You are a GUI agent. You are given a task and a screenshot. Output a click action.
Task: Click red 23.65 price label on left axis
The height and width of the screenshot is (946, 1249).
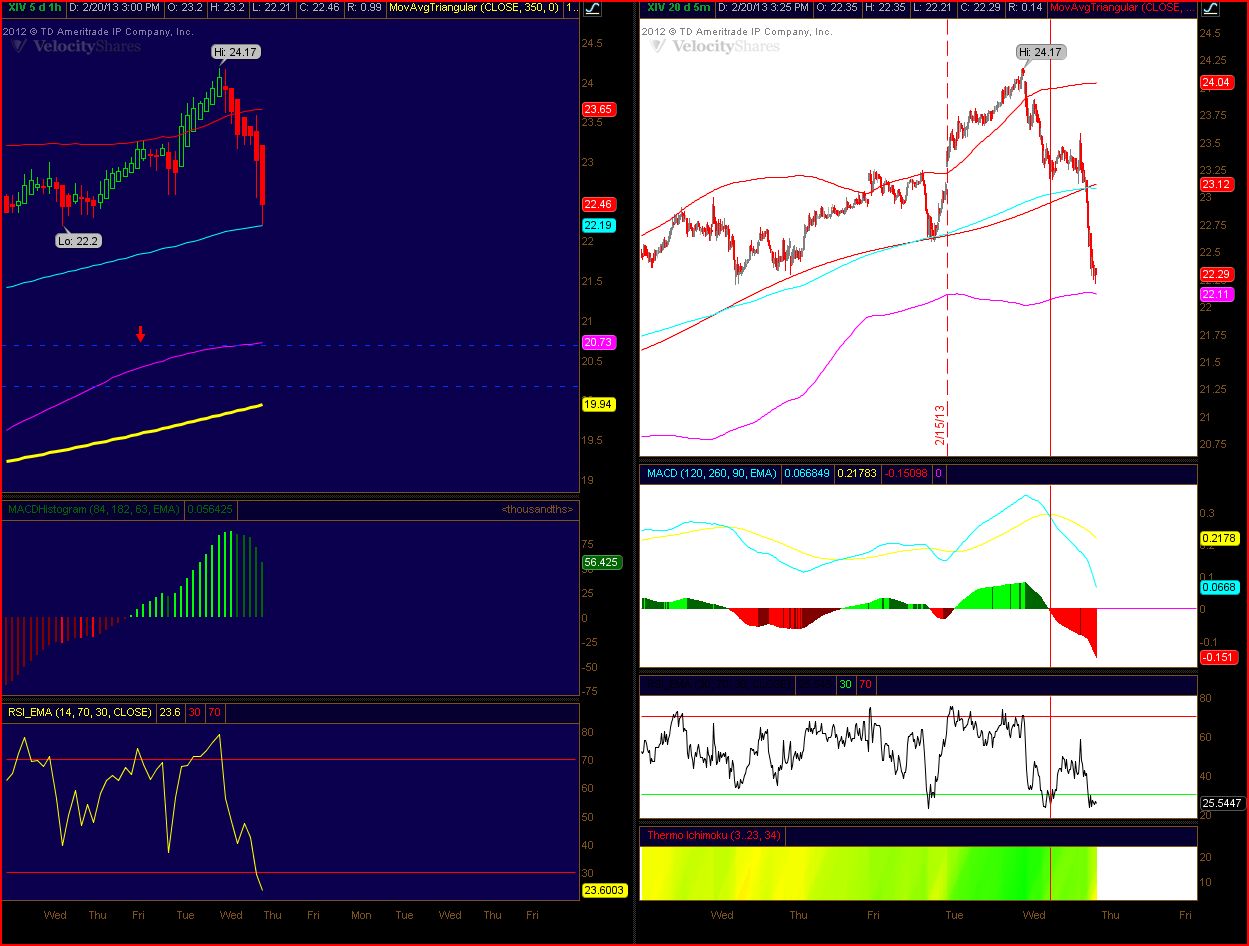pos(598,109)
